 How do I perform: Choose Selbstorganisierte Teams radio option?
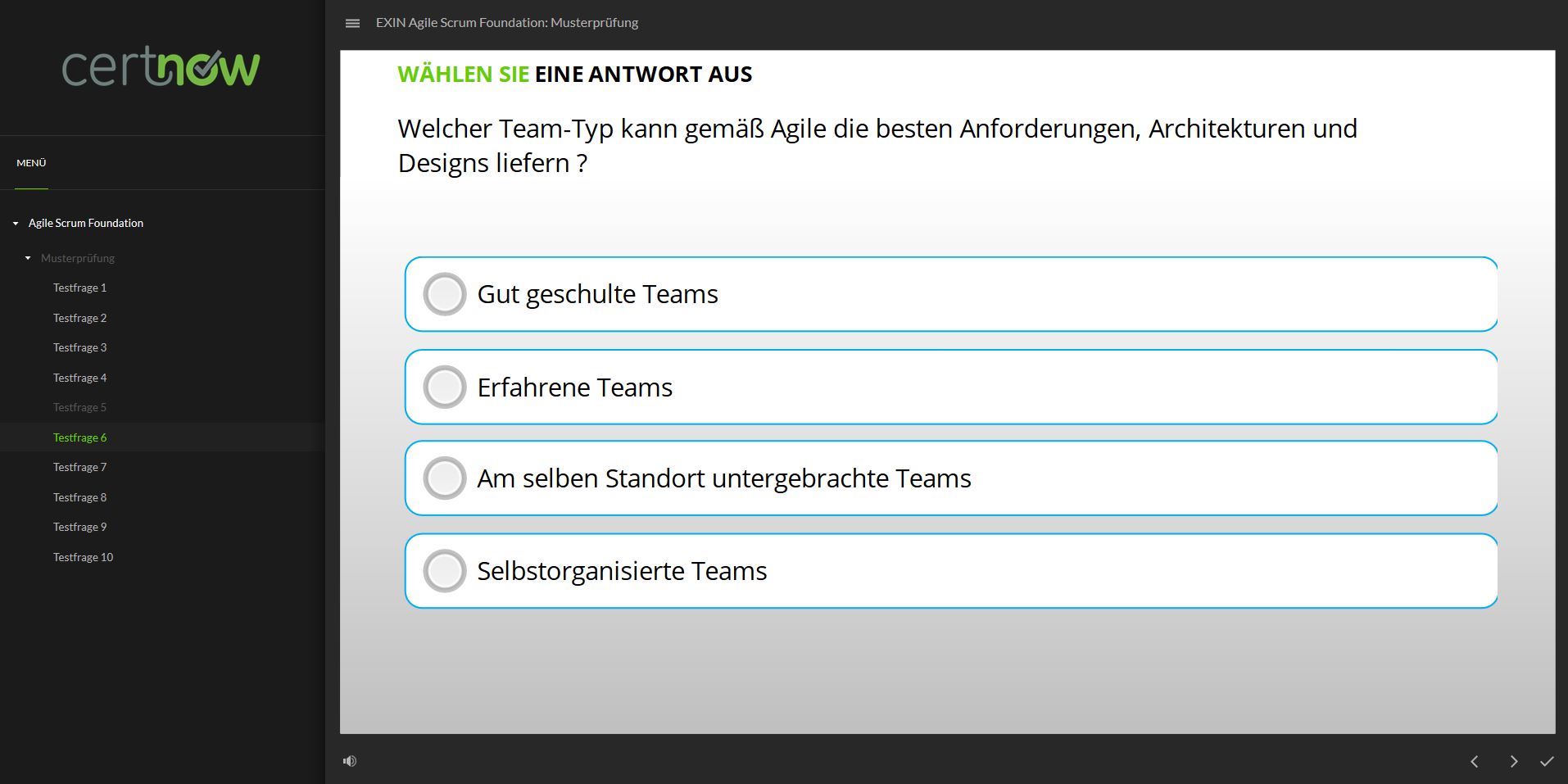point(445,571)
